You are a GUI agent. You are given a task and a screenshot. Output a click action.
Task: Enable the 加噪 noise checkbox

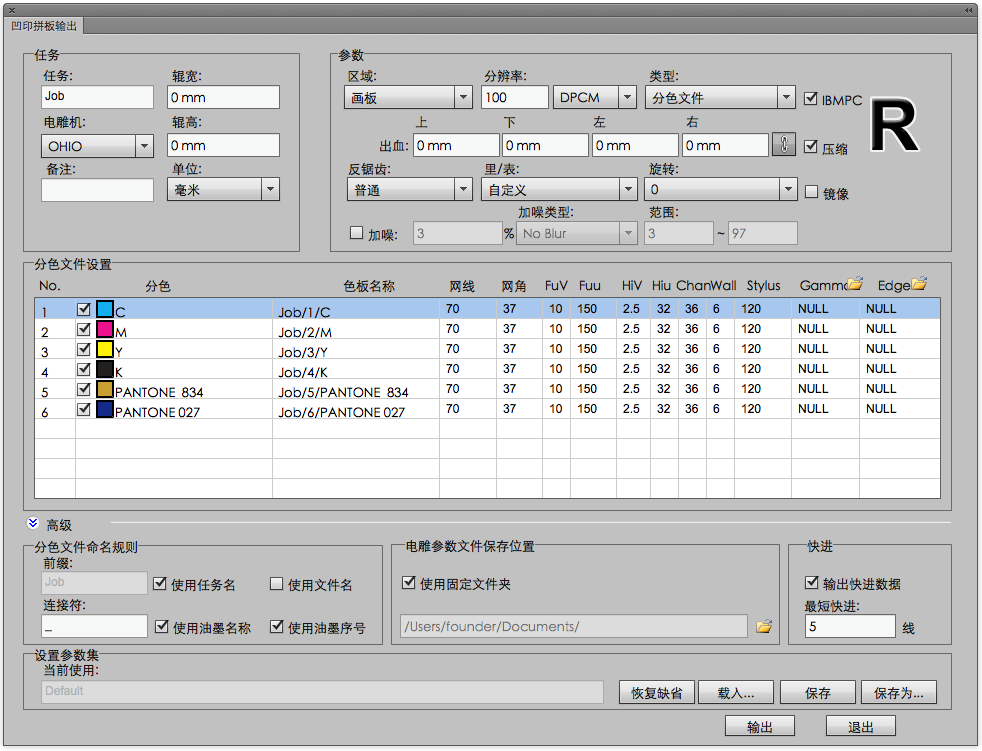[356, 233]
